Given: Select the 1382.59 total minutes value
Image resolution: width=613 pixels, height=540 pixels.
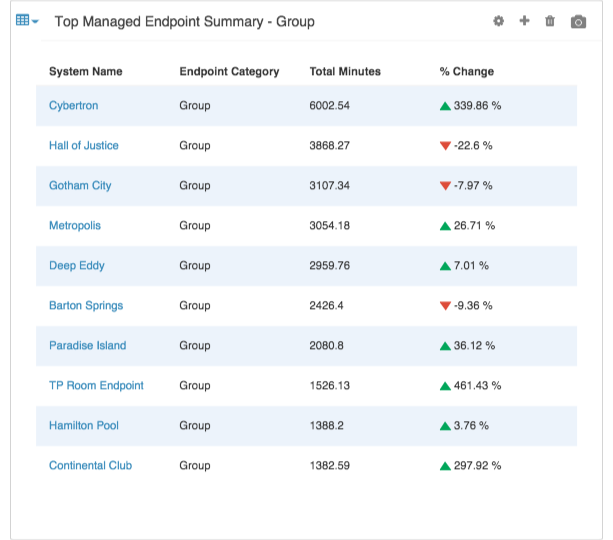Looking at the screenshot, I should 330,465.
